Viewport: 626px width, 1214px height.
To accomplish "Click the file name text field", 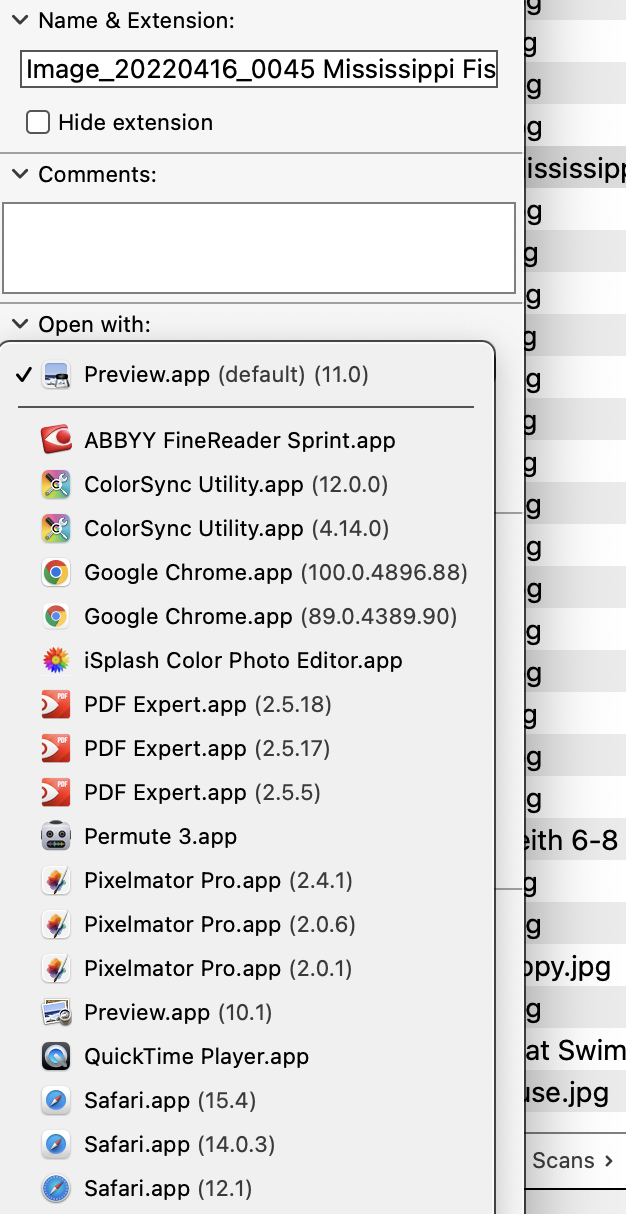I will 259,70.
